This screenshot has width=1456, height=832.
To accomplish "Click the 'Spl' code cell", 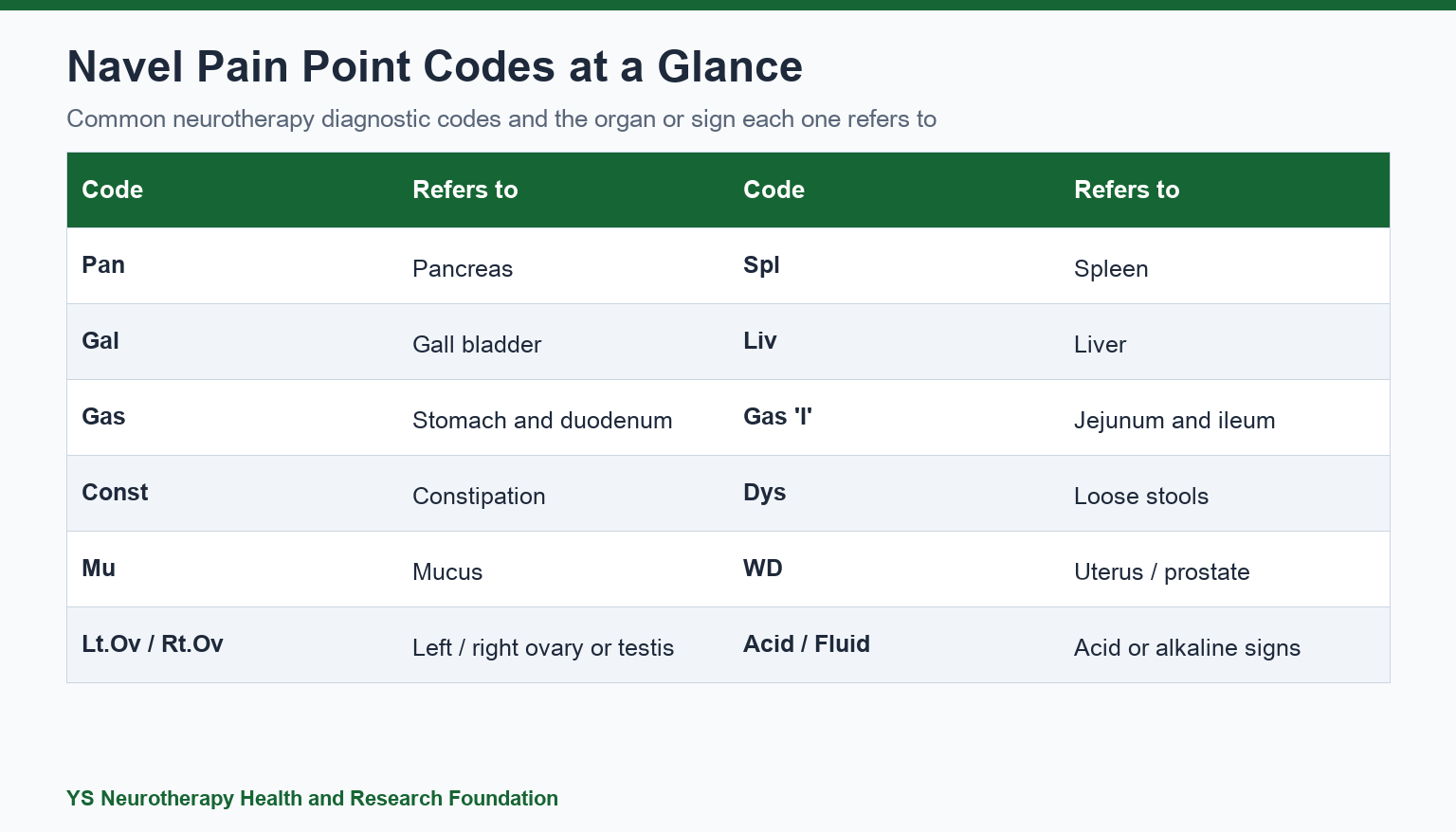I will click(894, 265).
